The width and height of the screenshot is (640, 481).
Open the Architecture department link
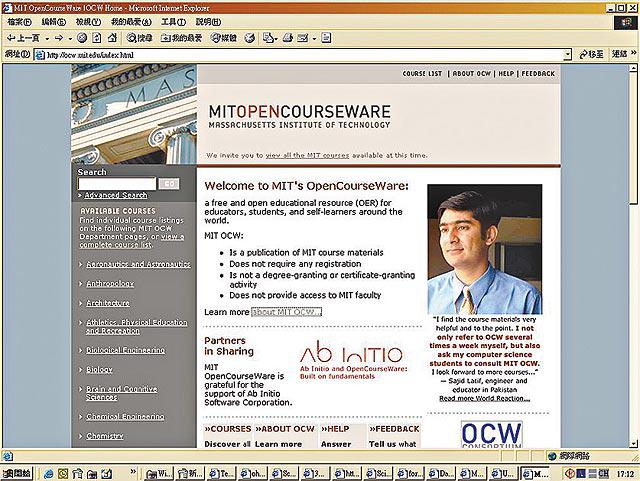(108, 303)
